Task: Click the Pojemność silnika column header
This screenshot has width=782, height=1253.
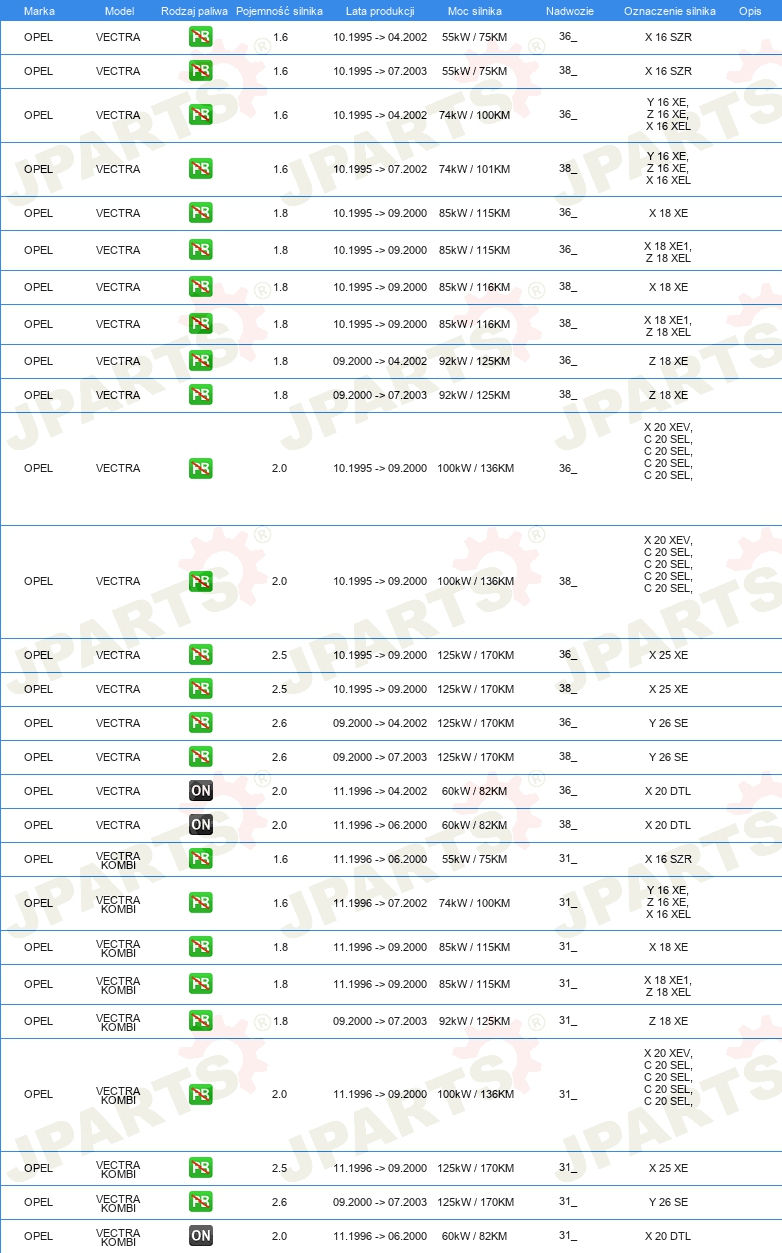Action: tap(279, 10)
